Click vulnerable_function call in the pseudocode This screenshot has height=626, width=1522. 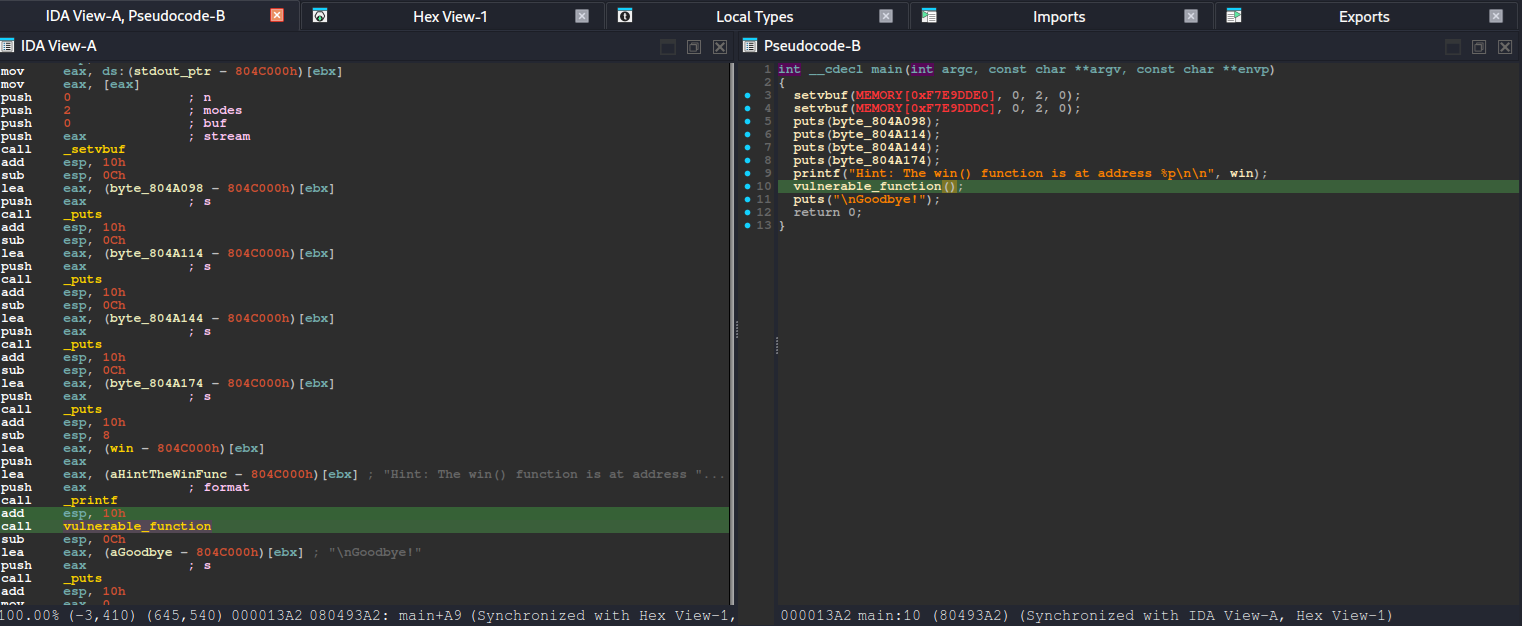[x=867, y=186]
